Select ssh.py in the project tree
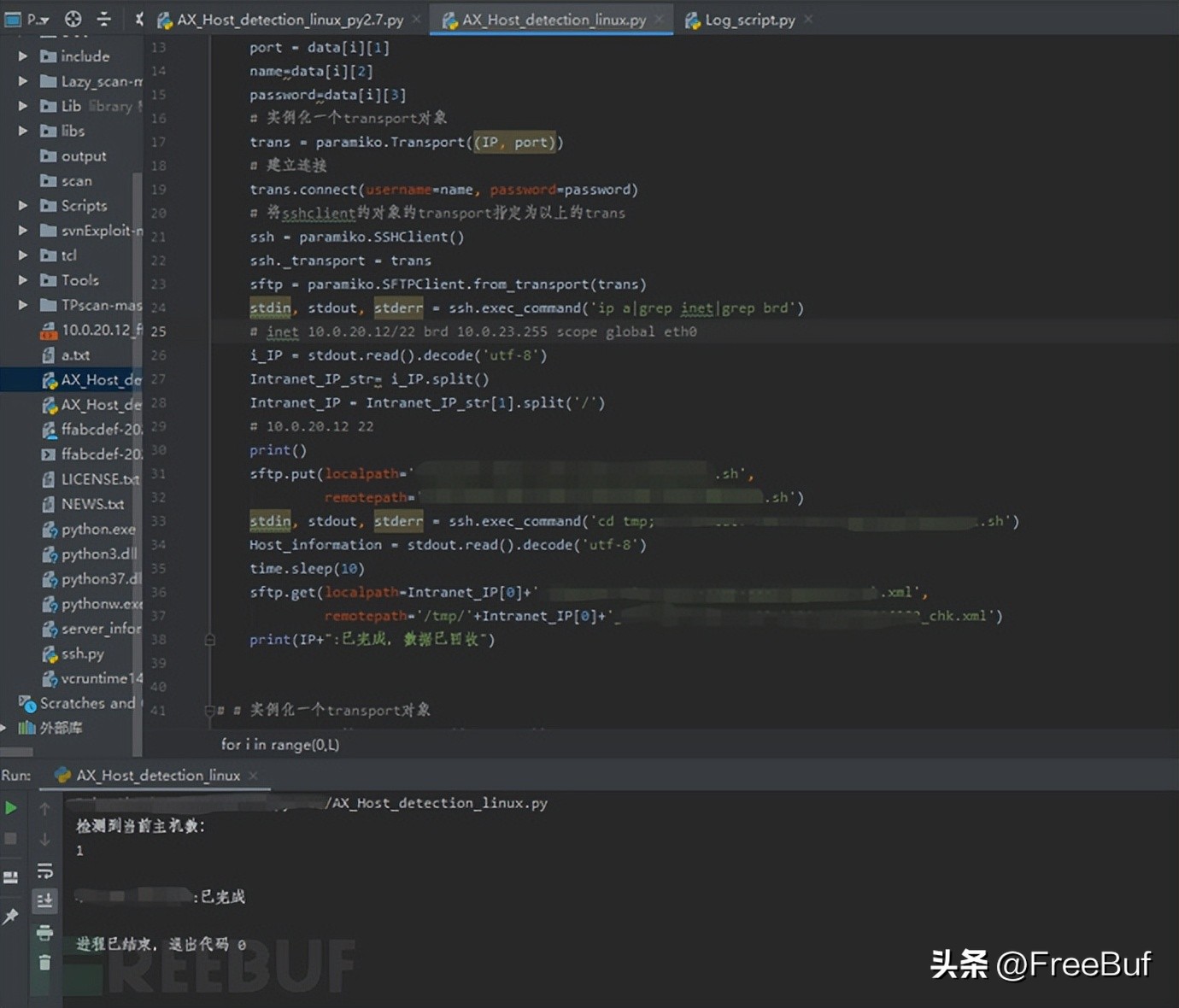 click(x=82, y=653)
